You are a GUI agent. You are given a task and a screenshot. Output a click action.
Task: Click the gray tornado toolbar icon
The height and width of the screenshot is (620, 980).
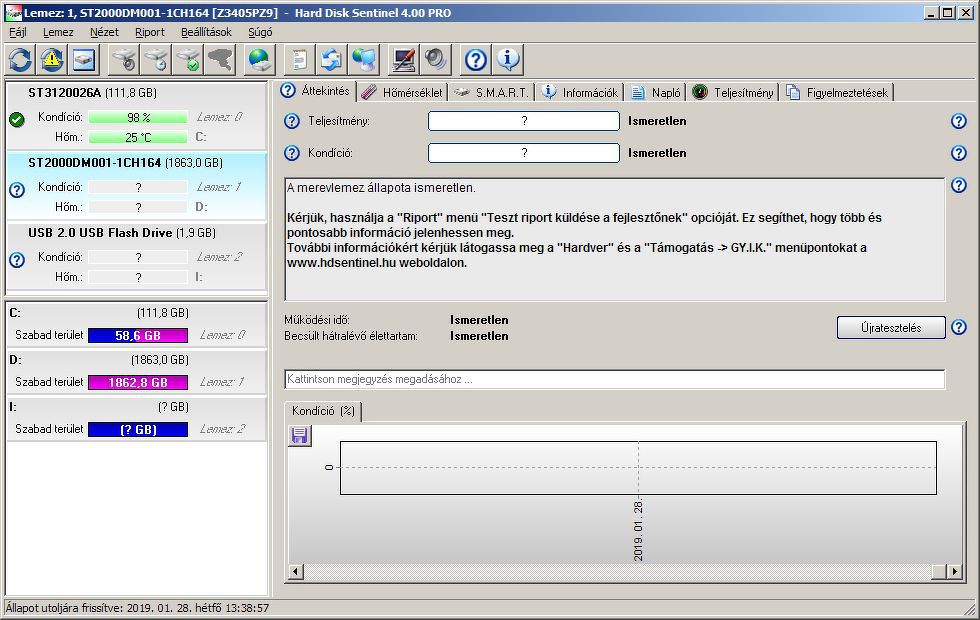pyautogui.click(x=220, y=60)
